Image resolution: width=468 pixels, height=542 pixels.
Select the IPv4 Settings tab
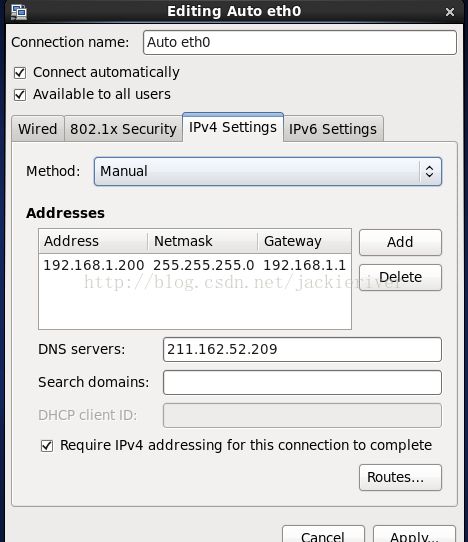click(x=233, y=127)
